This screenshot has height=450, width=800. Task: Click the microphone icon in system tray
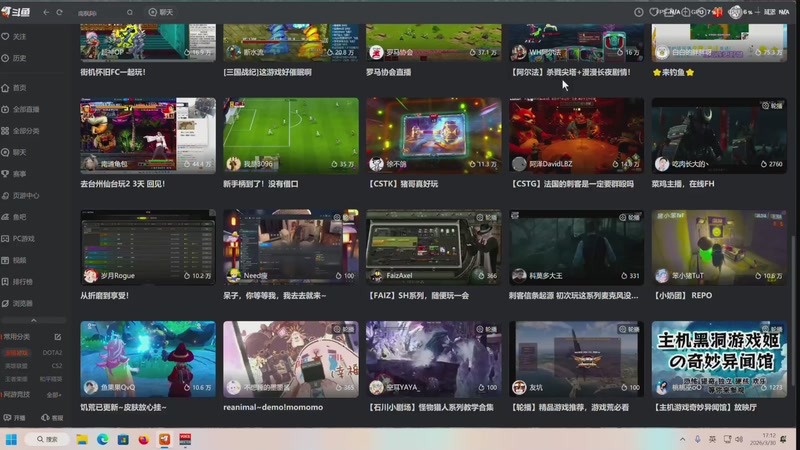[x=697, y=439]
